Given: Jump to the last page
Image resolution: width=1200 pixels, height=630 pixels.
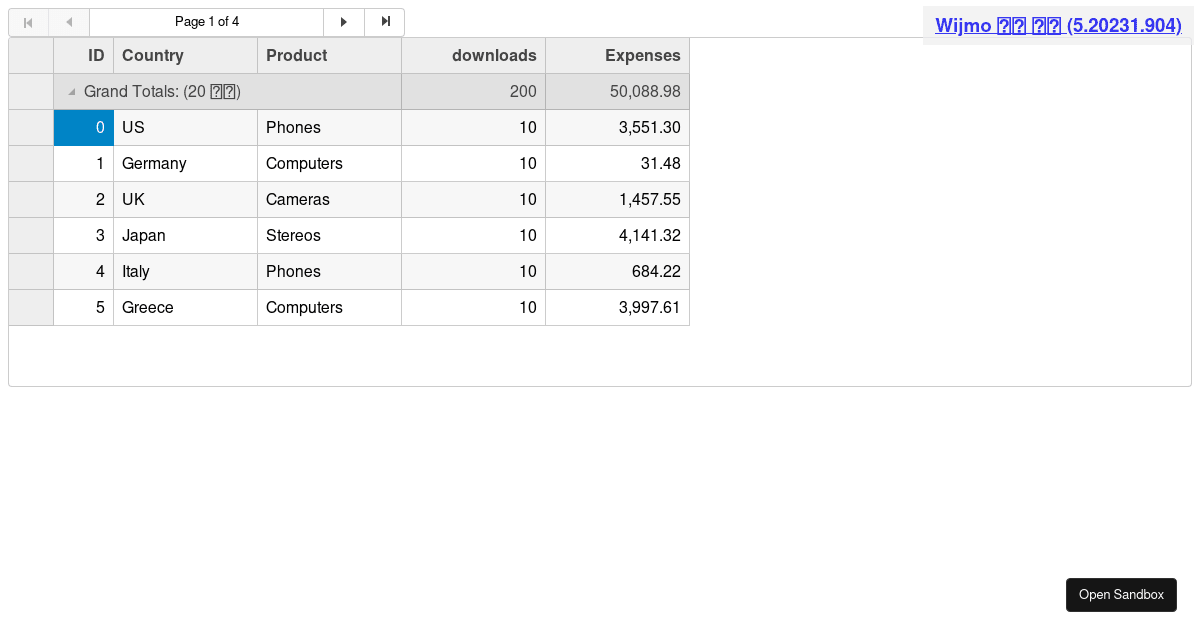Looking at the screenshot, I should point(385,22).
